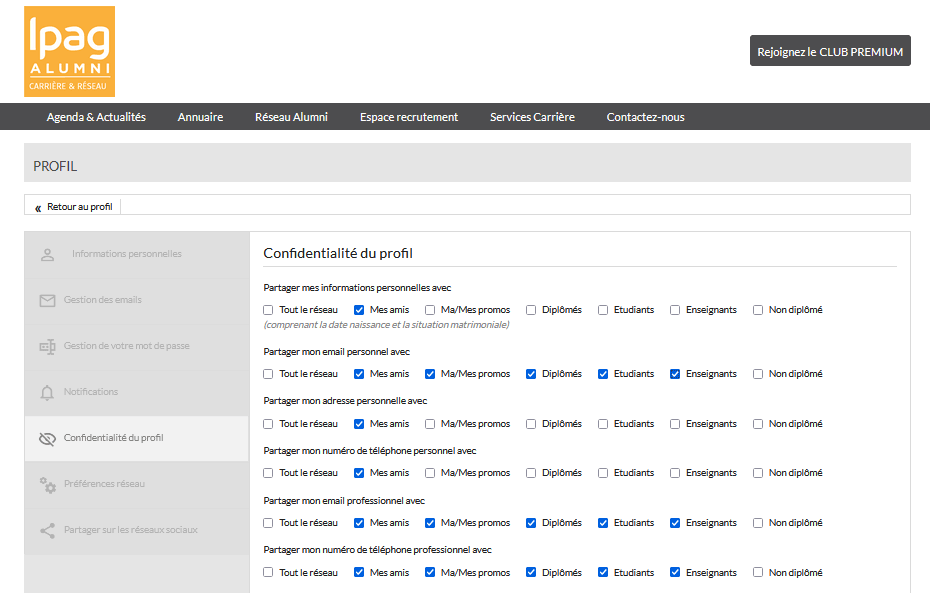930x593 pixels.
Task: Click Rejoignez le CLUB PREMIUM button
Action: (830, 51)
